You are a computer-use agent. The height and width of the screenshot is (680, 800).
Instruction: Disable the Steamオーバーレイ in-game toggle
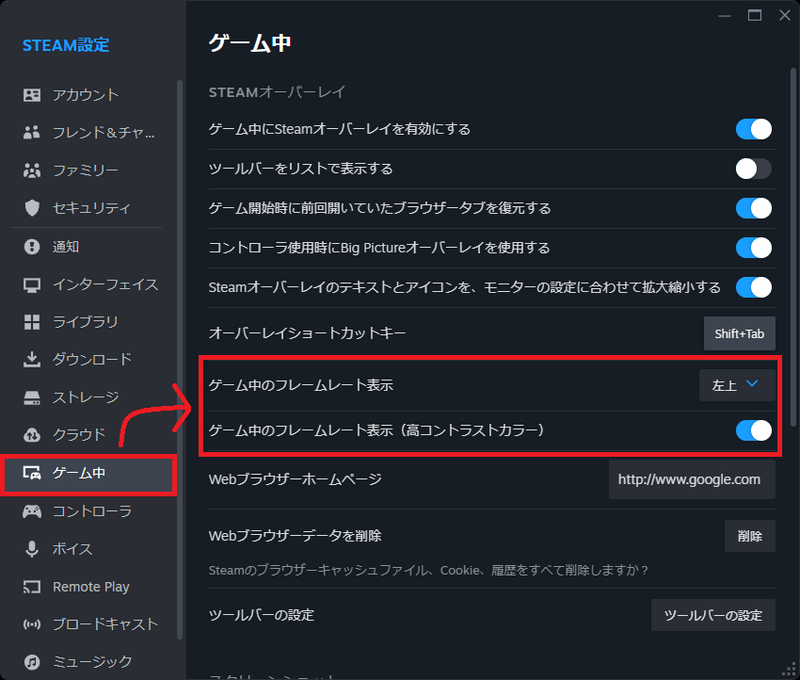pos(753,129)
